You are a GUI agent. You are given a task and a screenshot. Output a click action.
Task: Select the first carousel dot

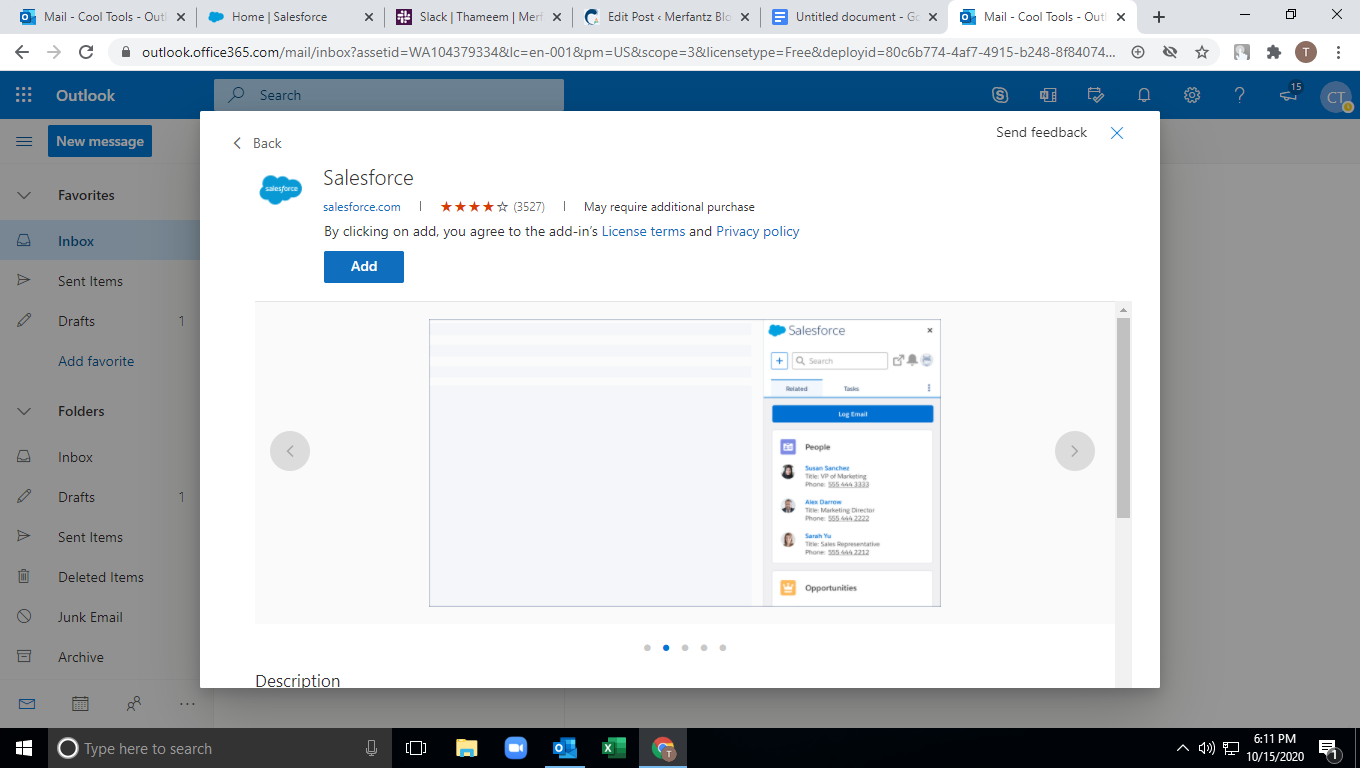pyautogui.click(x=647, y=648)
